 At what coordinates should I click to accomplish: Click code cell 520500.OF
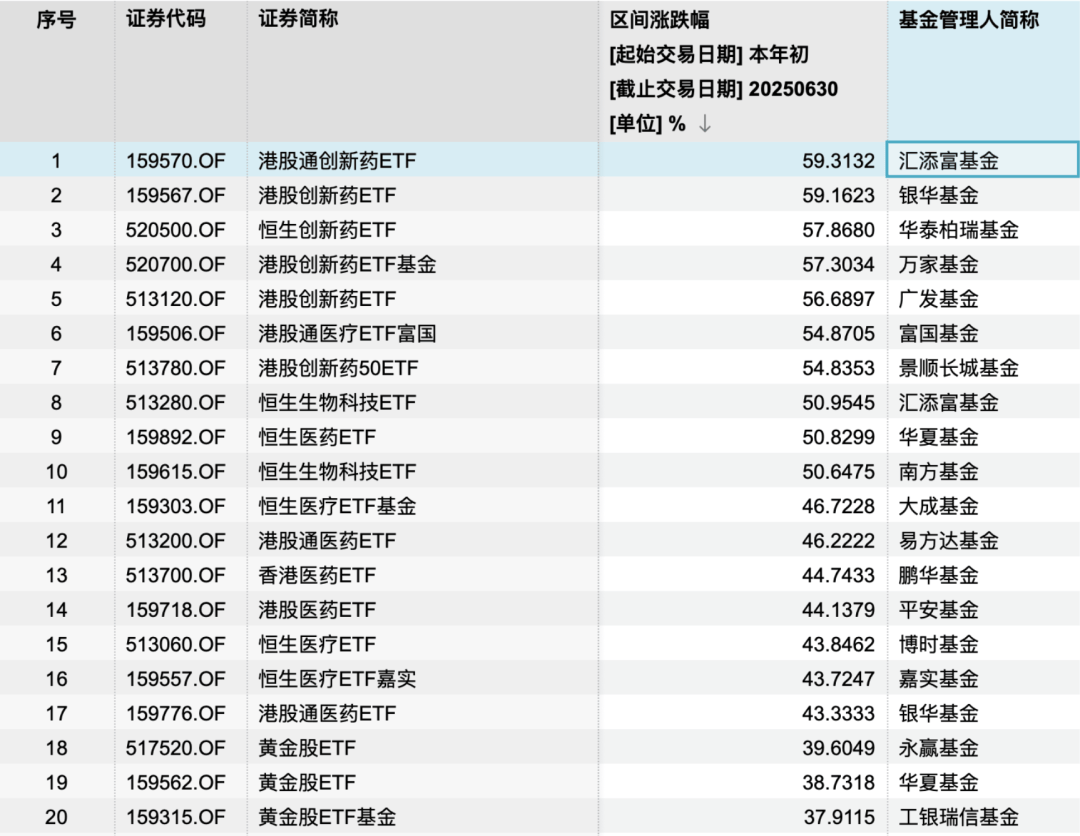pyautogui.click(x=176, y=230)
